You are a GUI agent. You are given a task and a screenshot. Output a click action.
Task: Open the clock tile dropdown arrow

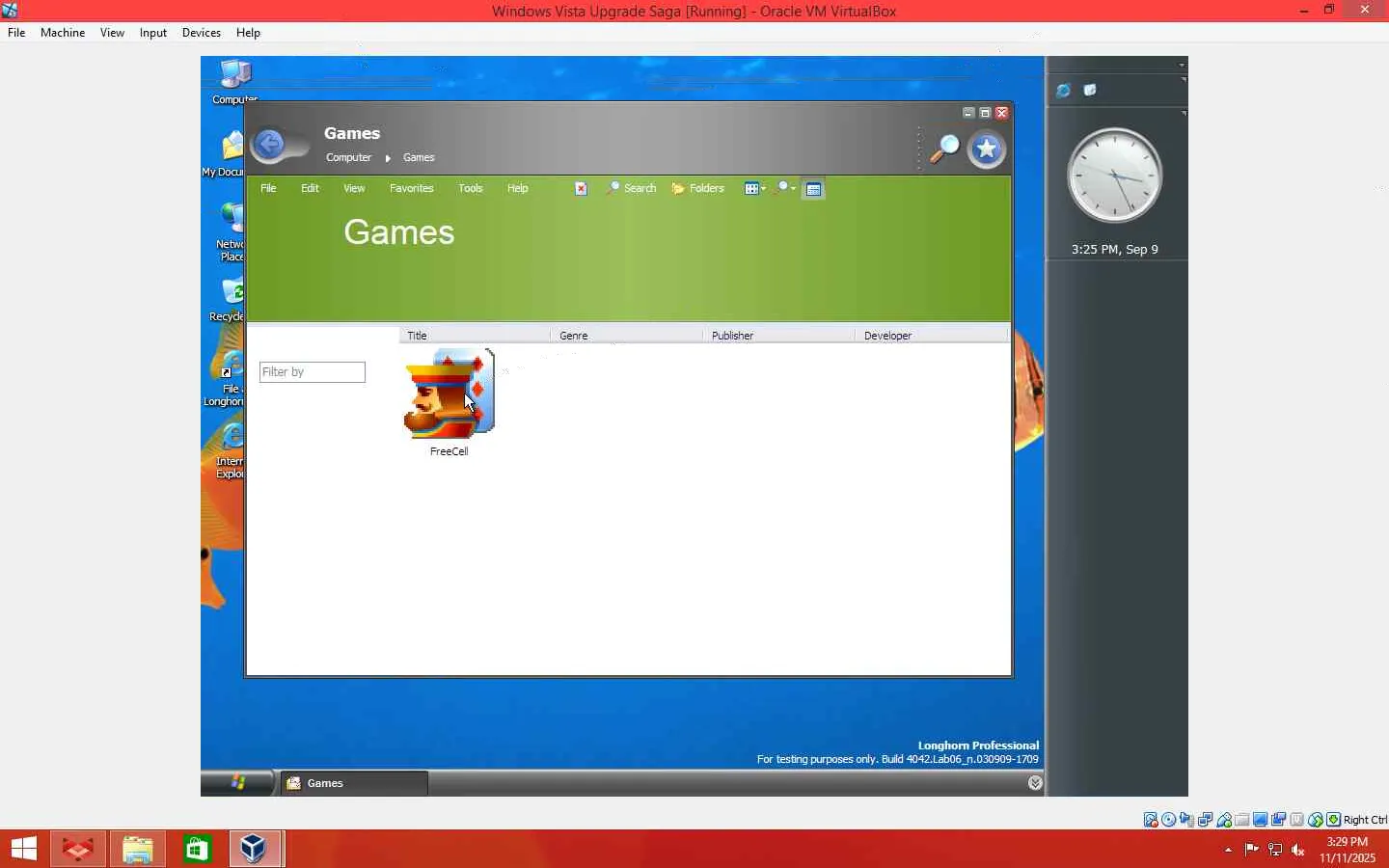pos(1184,113)
